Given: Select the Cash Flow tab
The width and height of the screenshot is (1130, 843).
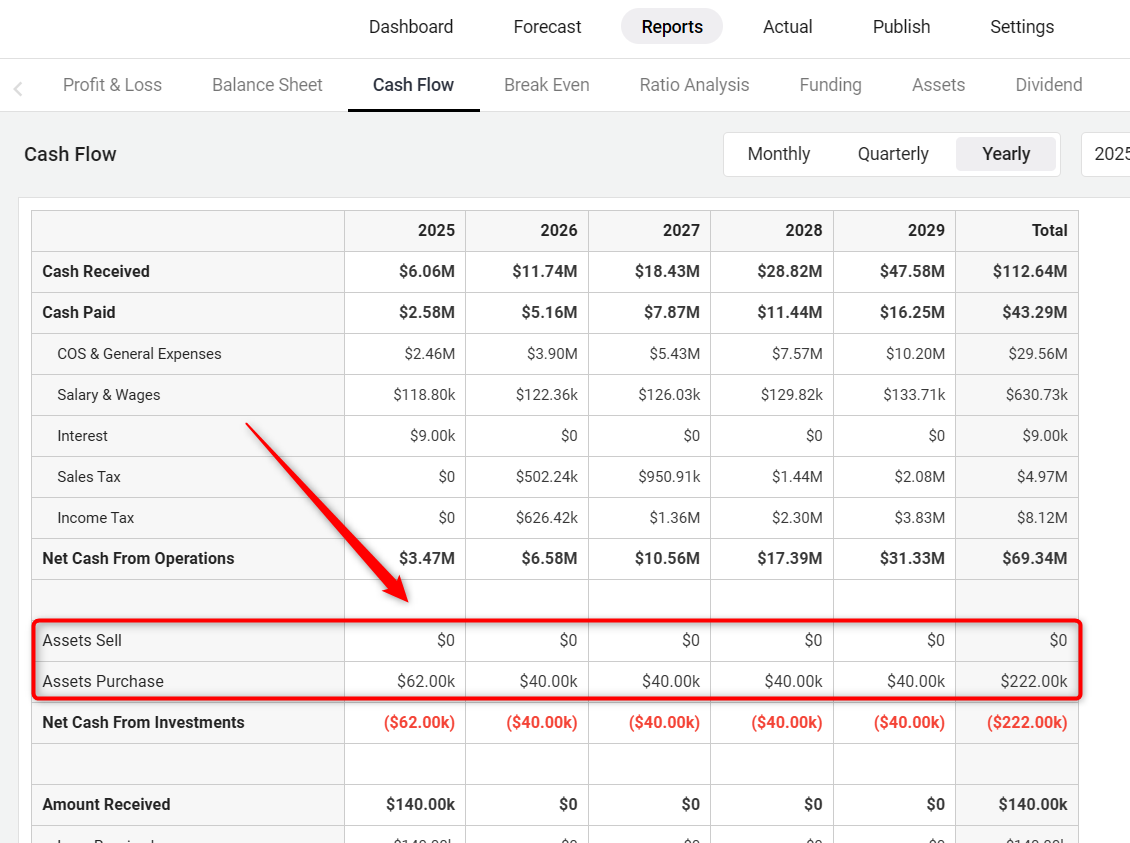Looking at the screenshot, I should [x=413, y=85].
